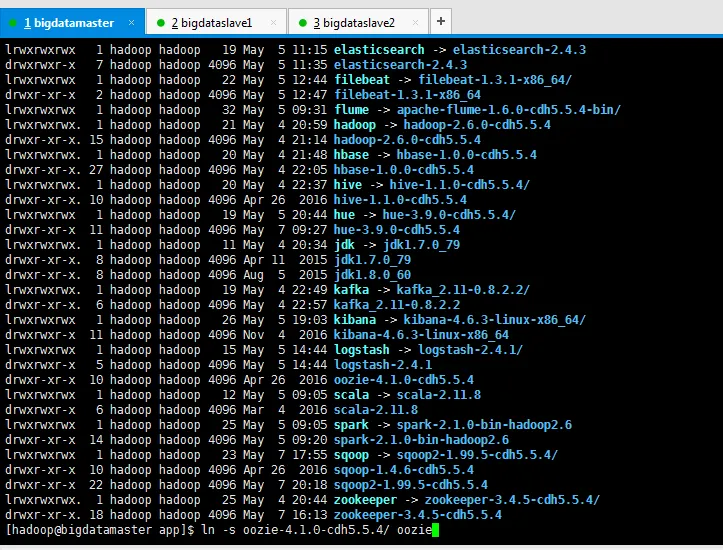Click the hadoop symlink name
The height and width of the screenshot is (550, 723).
click(355, 125)
